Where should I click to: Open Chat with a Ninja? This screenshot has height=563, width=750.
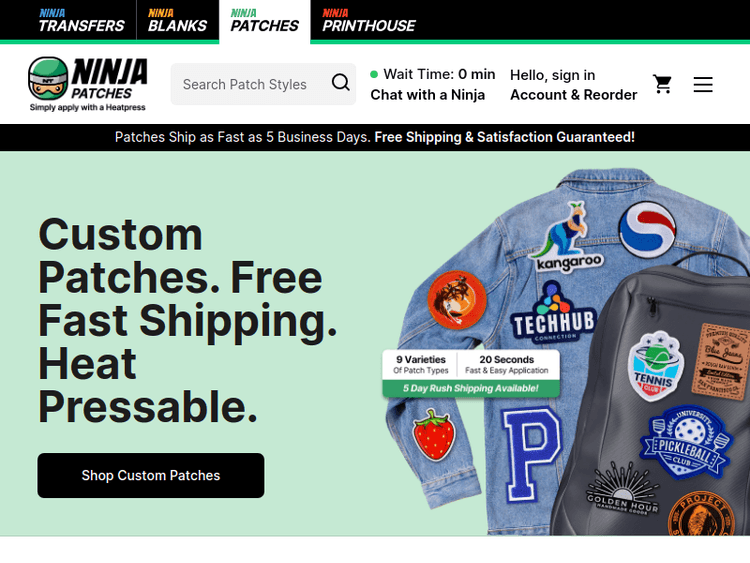[428, 95]
